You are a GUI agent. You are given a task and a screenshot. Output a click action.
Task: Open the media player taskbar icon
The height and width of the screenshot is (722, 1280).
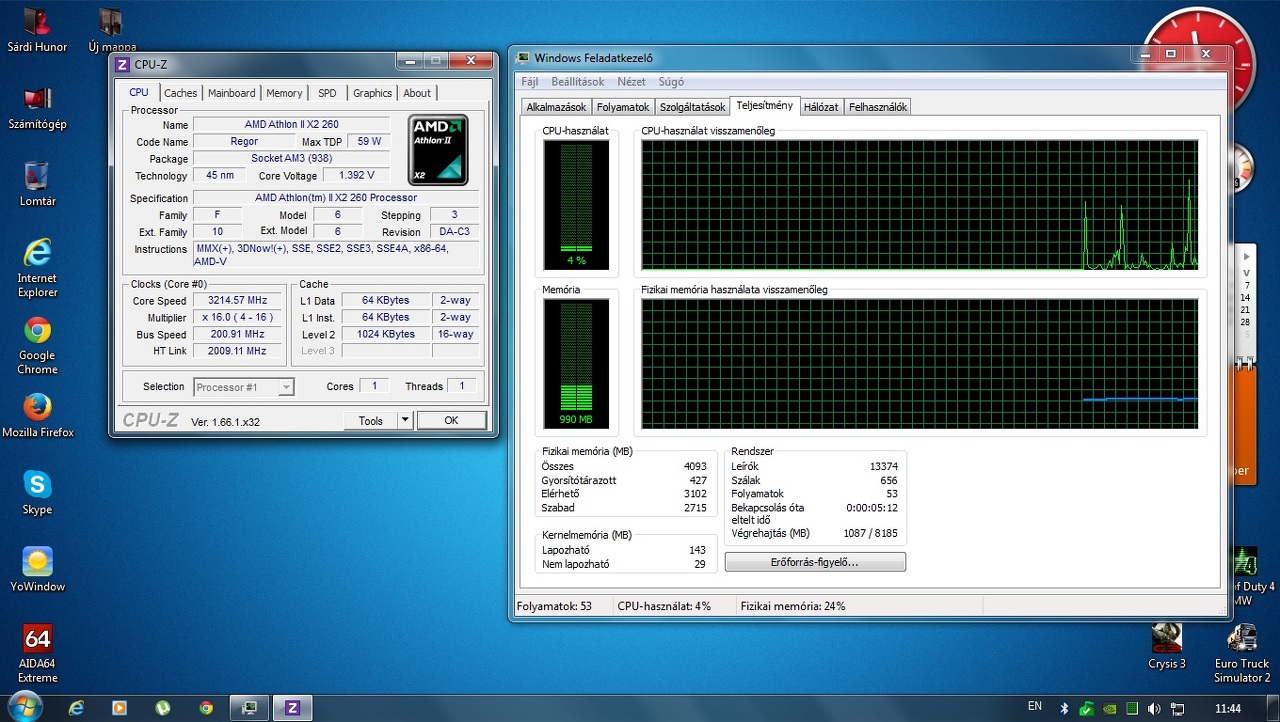(119, 708)
